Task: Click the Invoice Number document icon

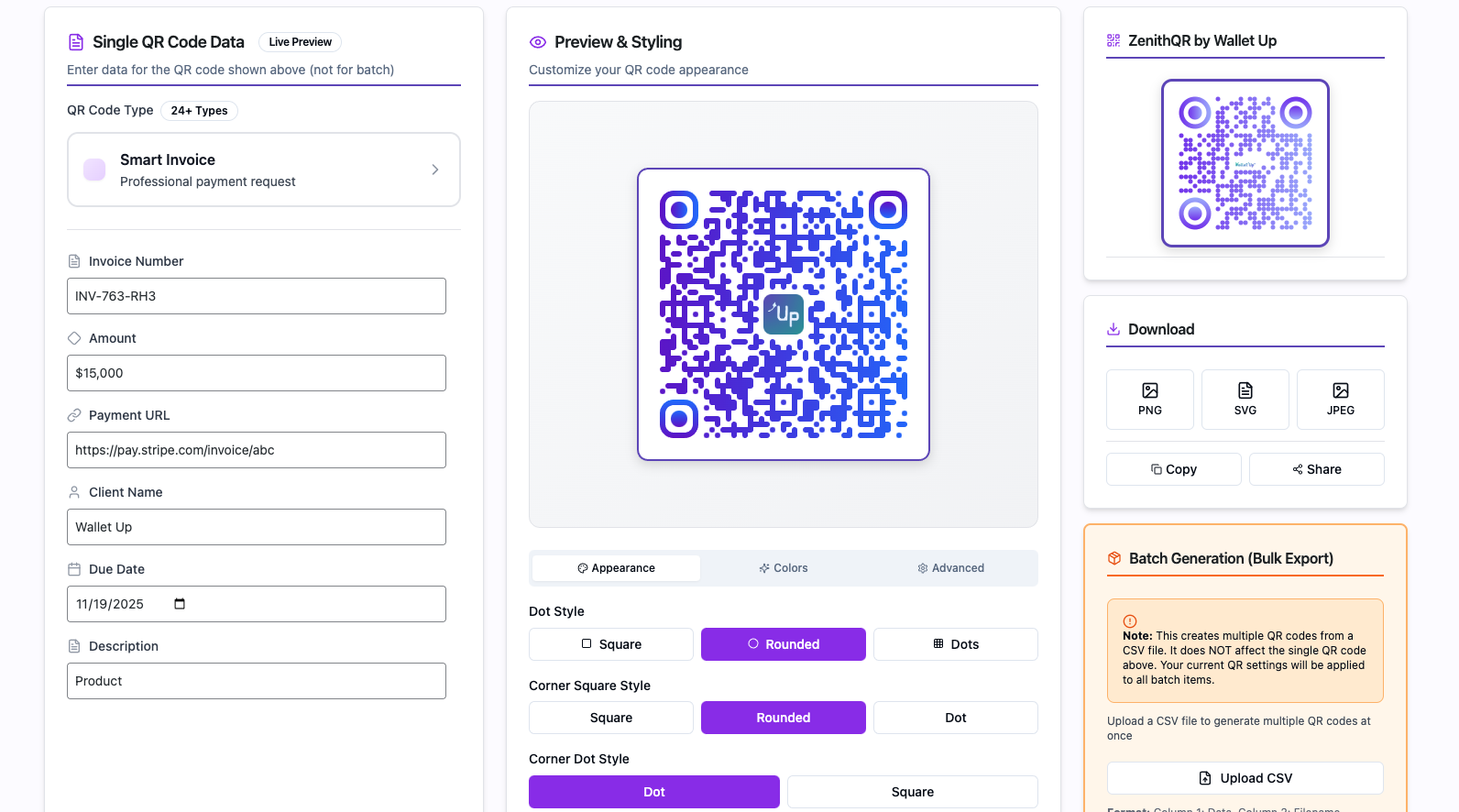Action: (x=74, y=261)
